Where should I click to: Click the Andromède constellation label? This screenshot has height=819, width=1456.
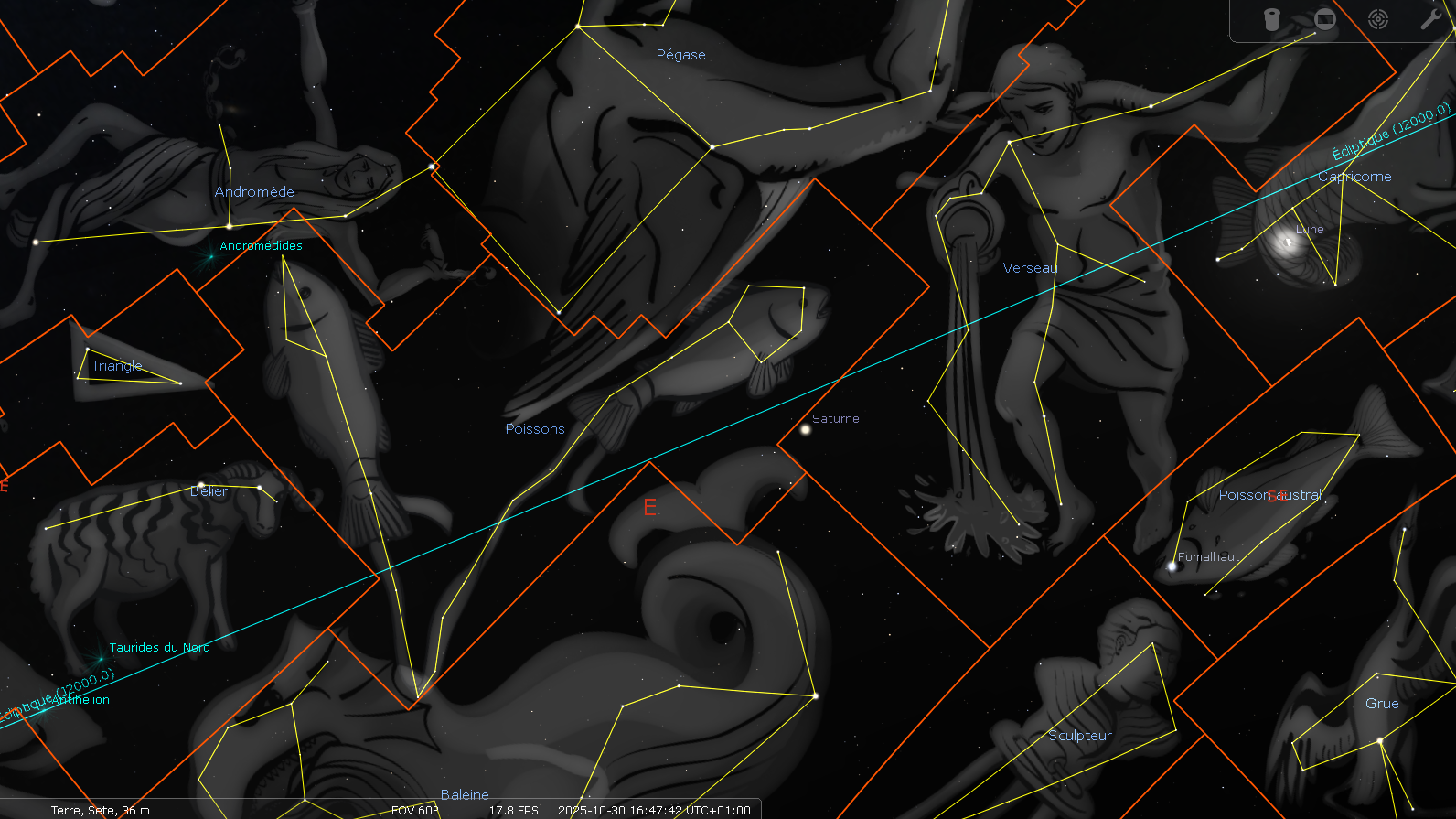[x=254, y=192]
